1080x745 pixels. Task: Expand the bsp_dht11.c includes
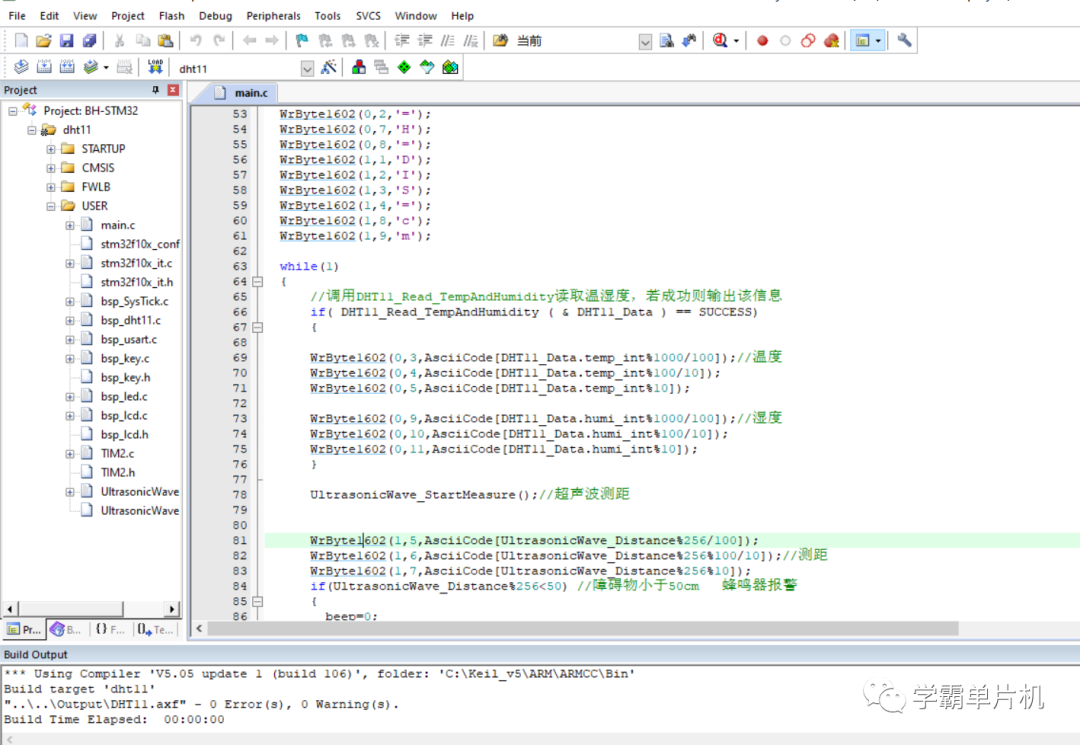tap(70, 320)
